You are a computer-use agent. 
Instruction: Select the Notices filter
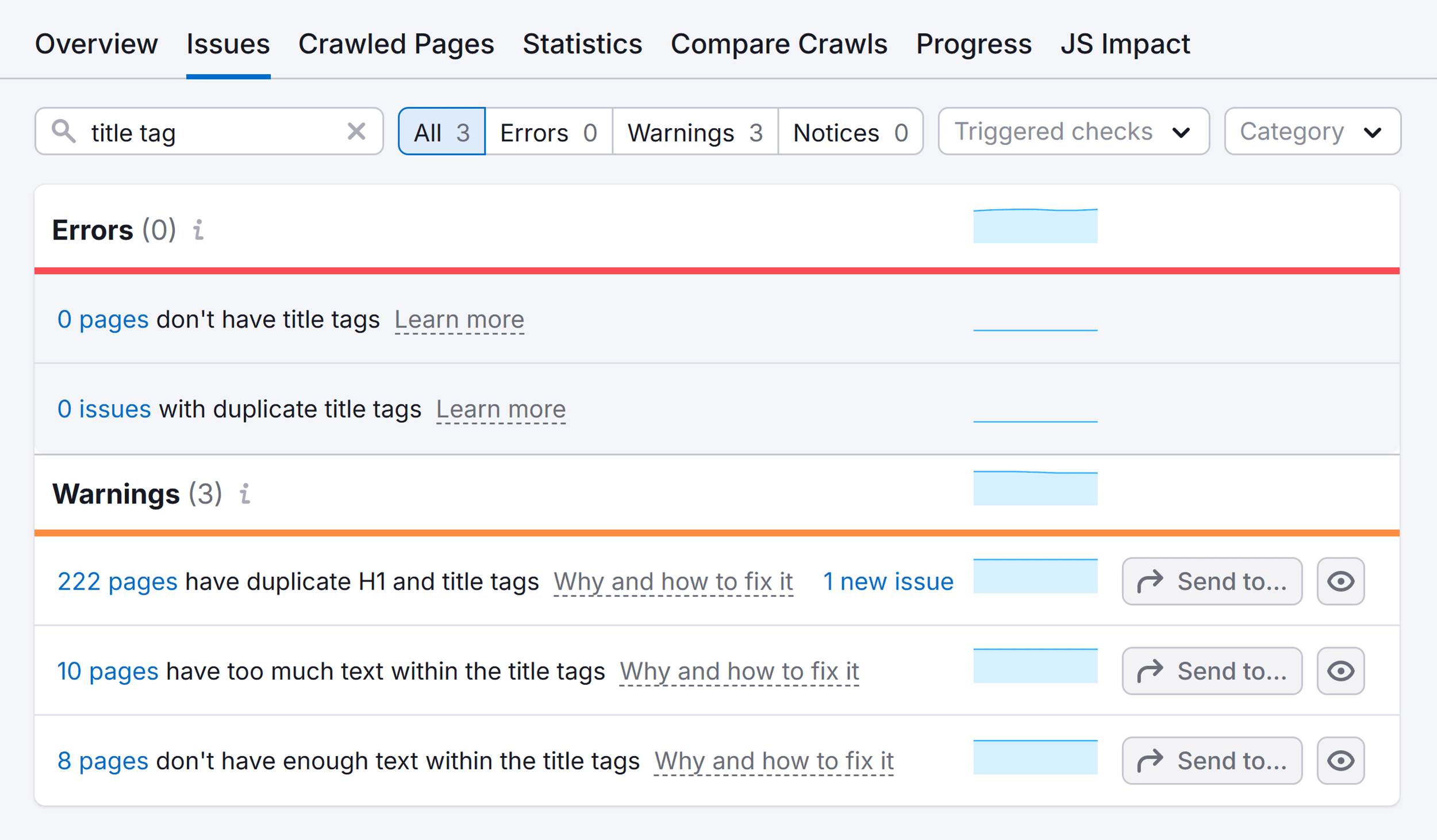tap(851, 132)
